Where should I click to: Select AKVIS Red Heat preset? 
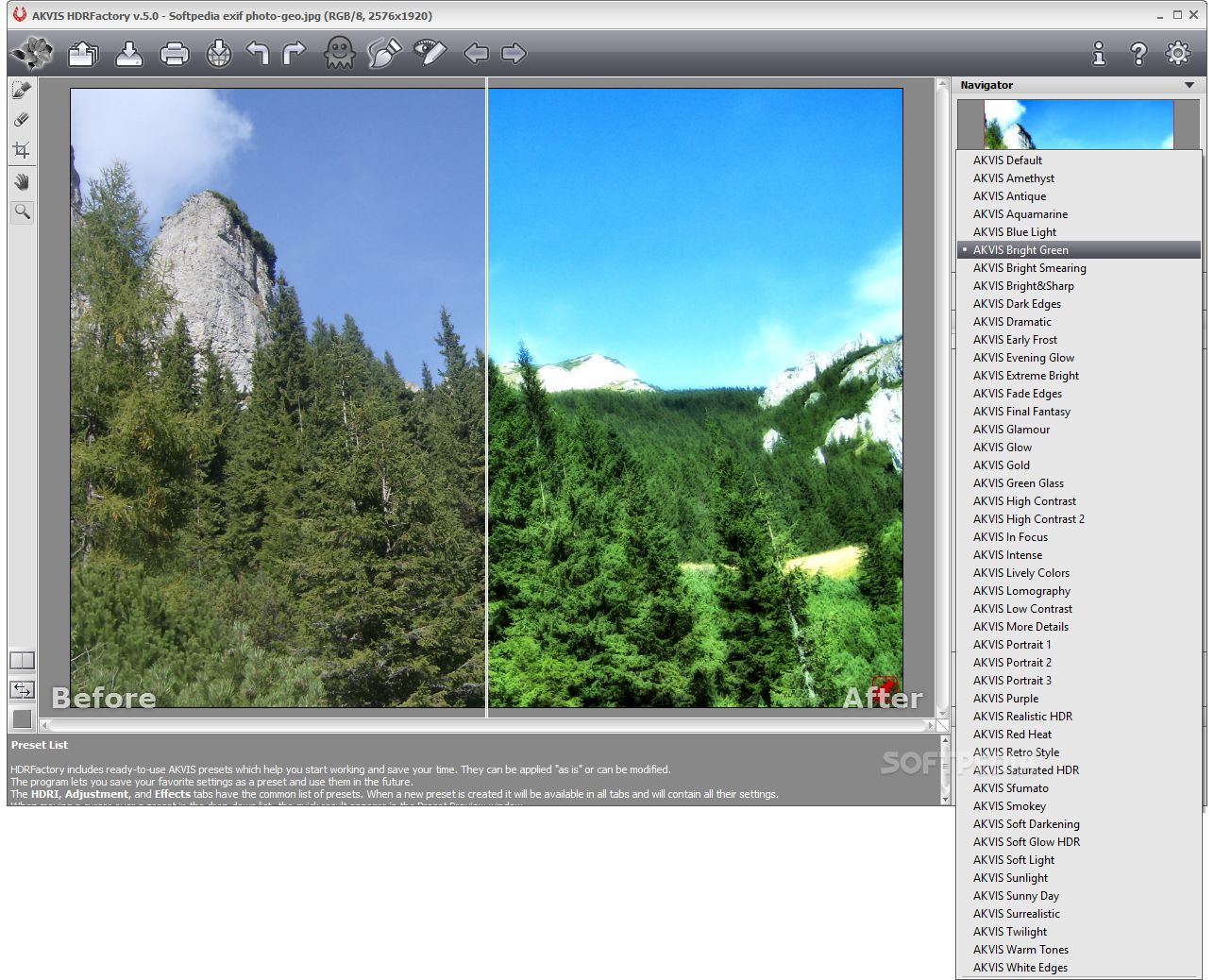point(1079,735)
